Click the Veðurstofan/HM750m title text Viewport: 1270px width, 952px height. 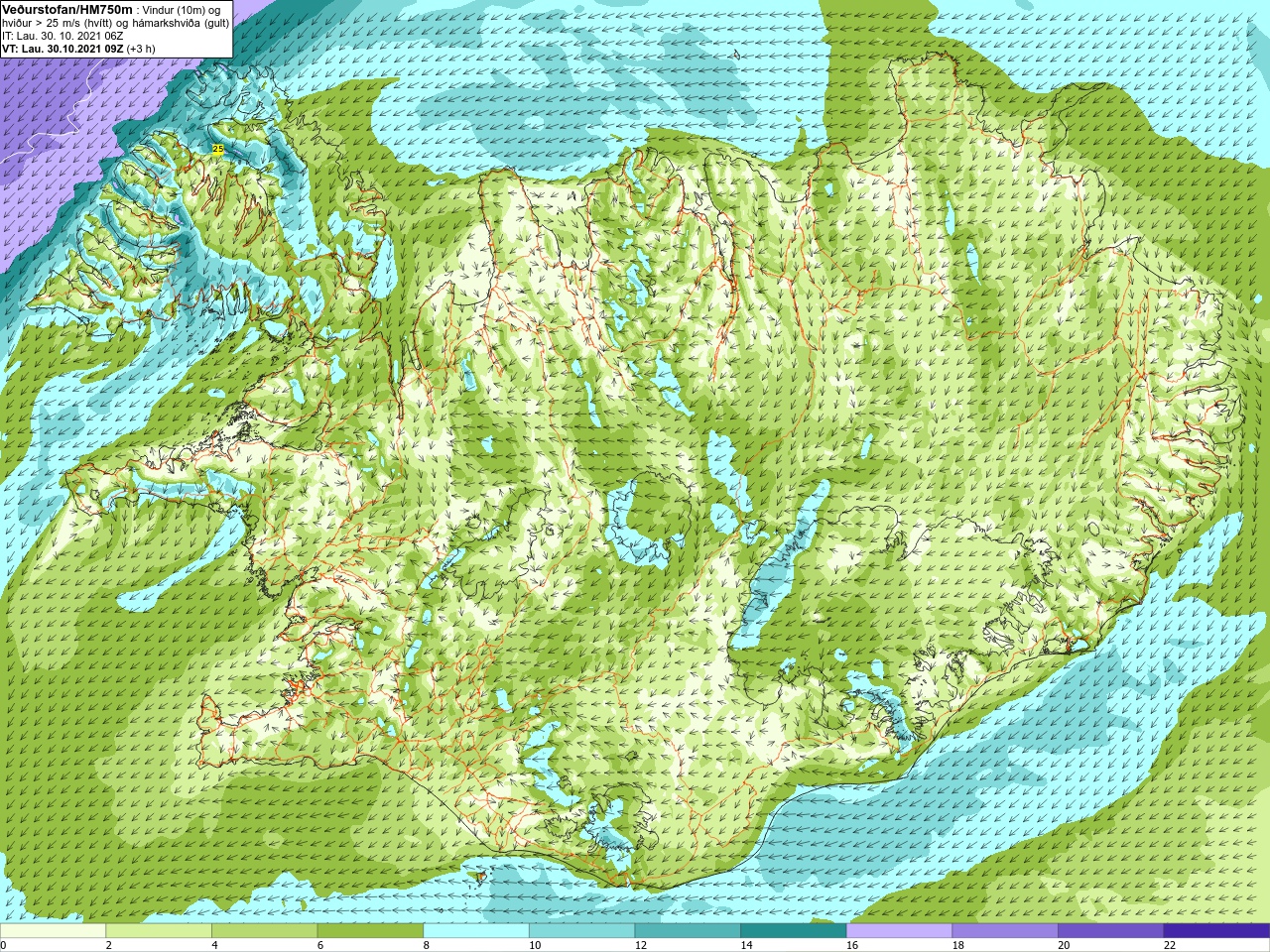coord(67,9)
